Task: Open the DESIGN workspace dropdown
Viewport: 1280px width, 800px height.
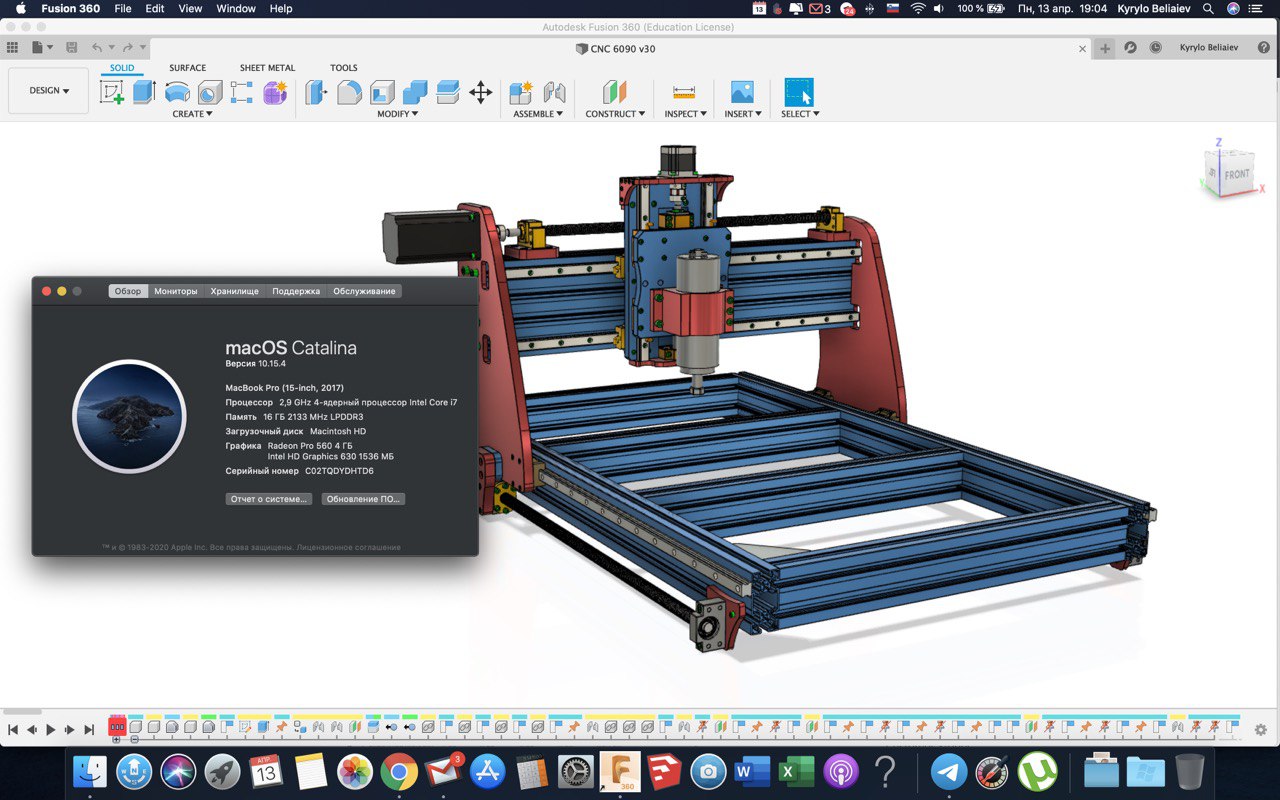Action: click(48, 90)
